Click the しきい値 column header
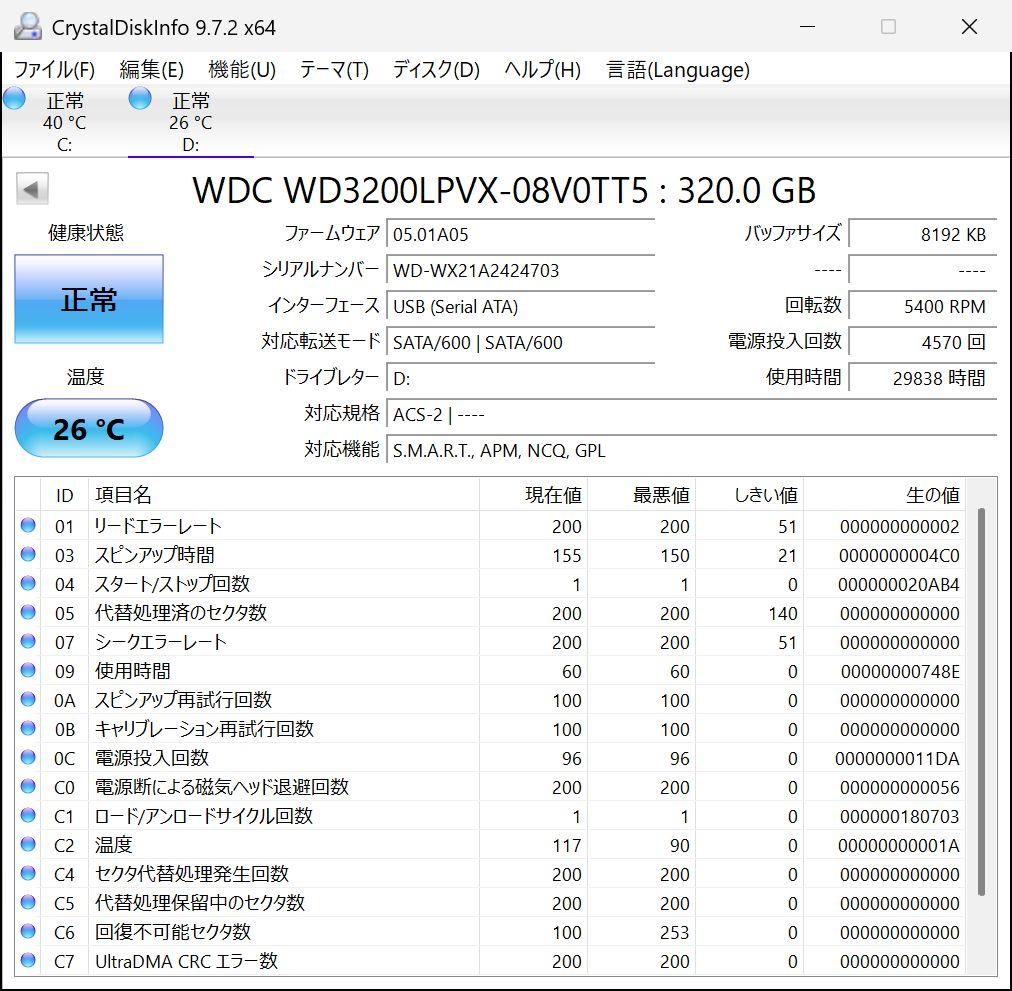Viewport: 1012px width, 991px height. tap(749, 495)
